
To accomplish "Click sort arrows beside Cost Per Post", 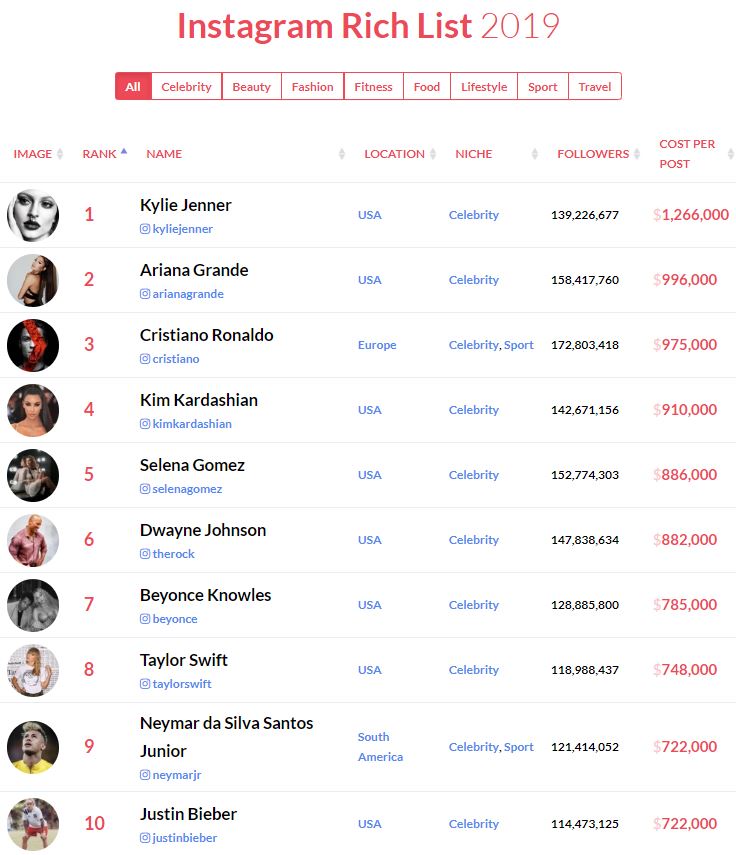I will pos(730,154).
